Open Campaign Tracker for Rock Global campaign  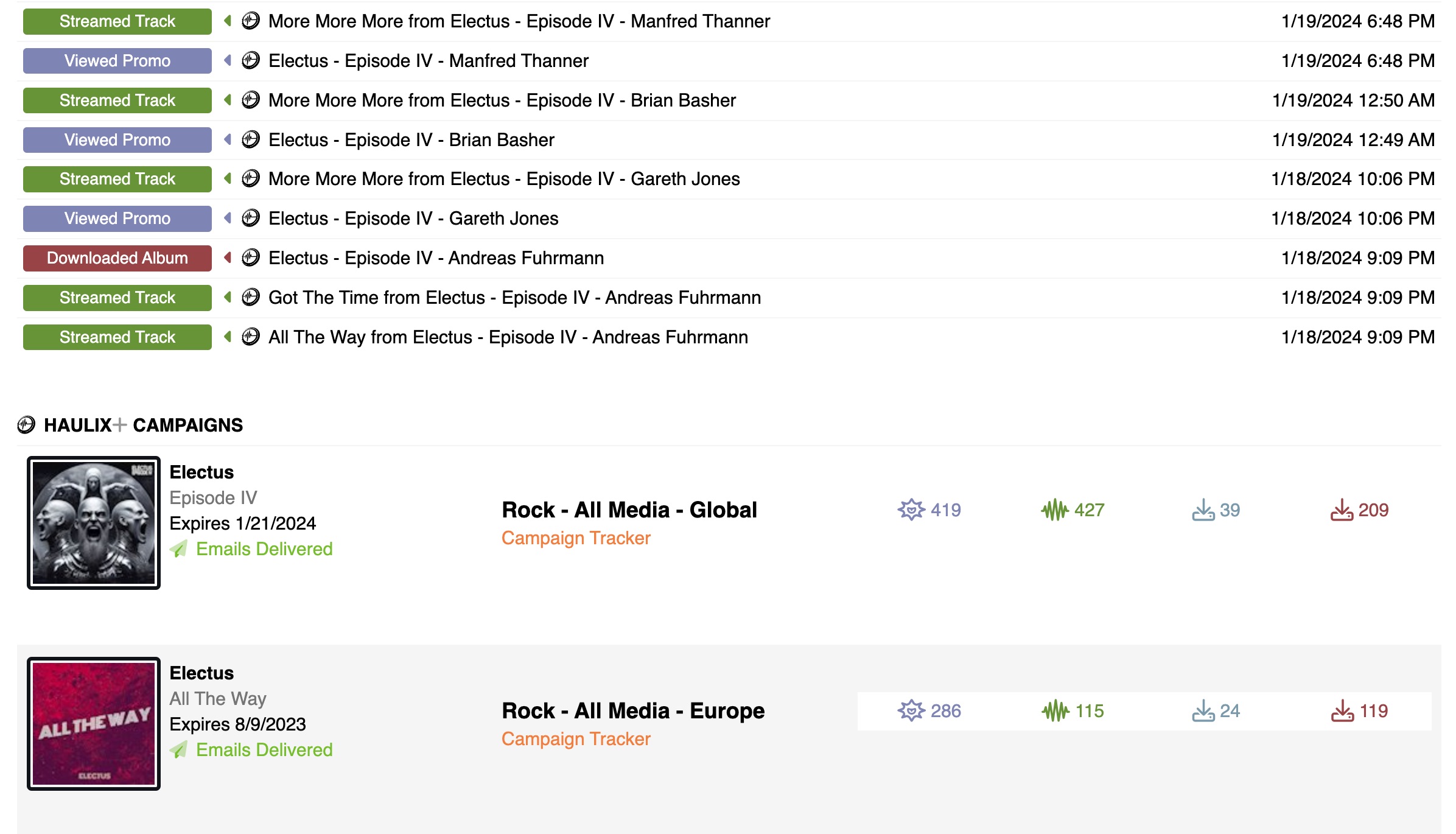point(575,538)
